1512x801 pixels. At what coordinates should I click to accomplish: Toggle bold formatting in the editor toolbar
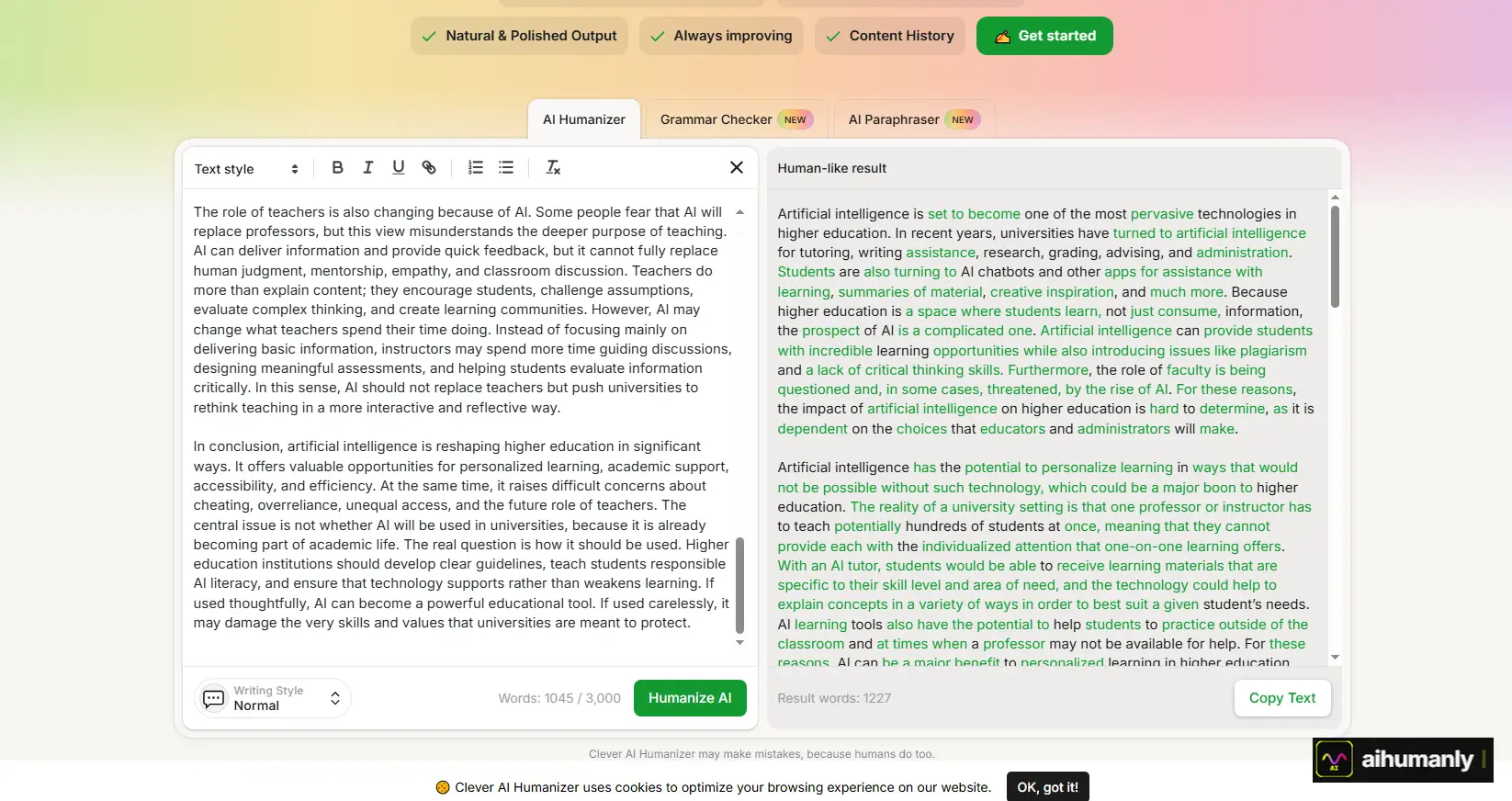click(x=337, y=167)
